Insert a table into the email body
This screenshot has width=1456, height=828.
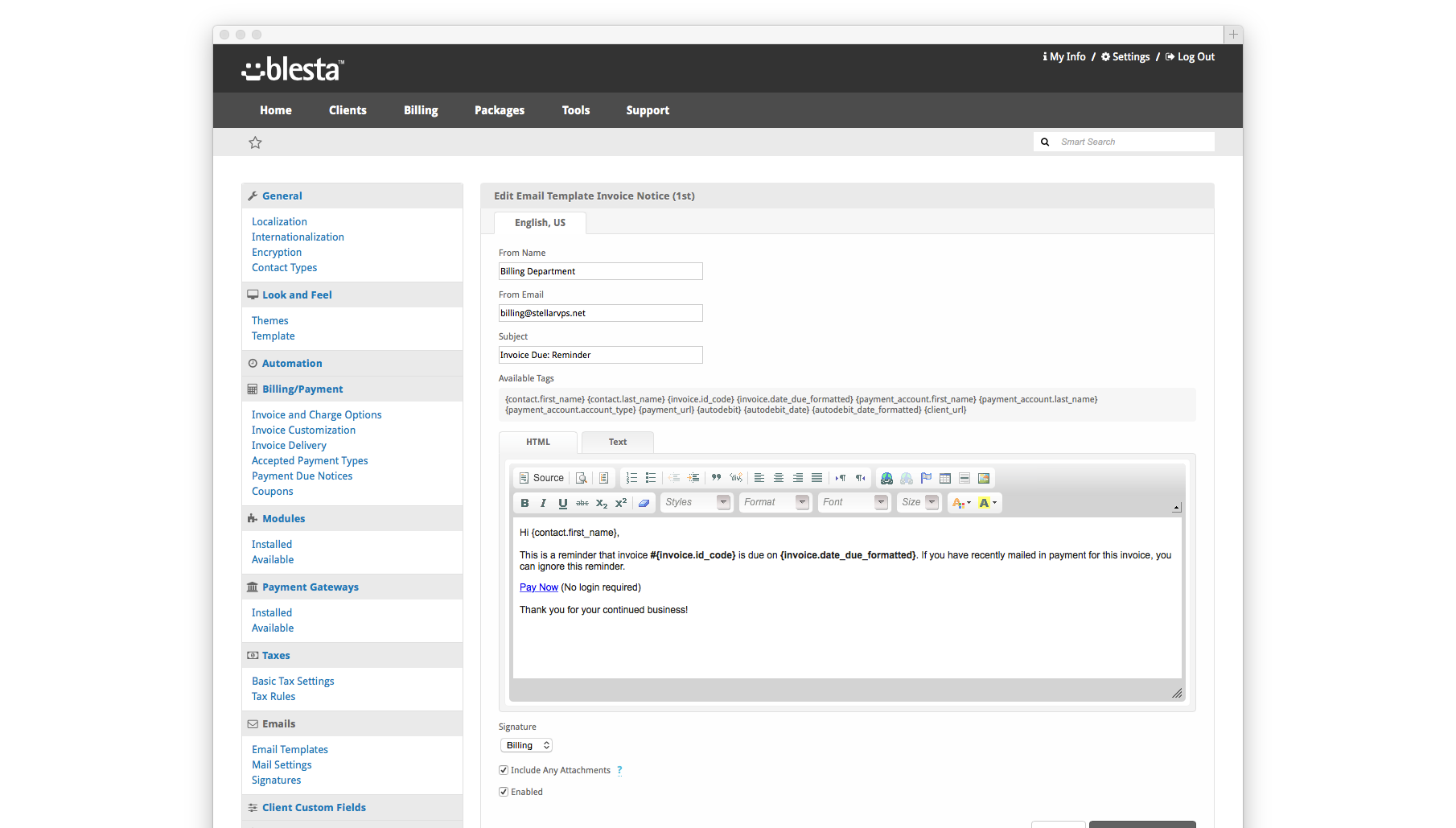point(945,478)
